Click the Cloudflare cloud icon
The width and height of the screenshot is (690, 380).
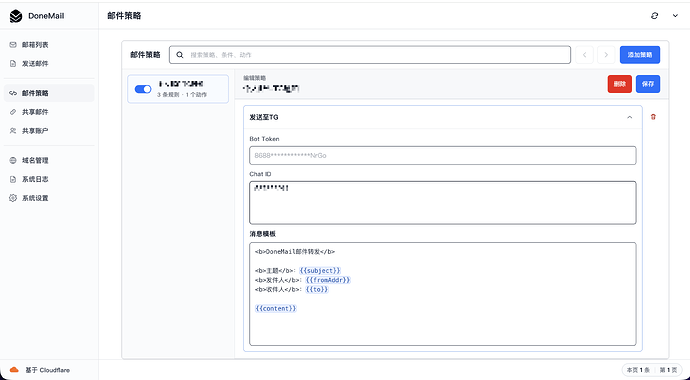(x=14, y=370)
